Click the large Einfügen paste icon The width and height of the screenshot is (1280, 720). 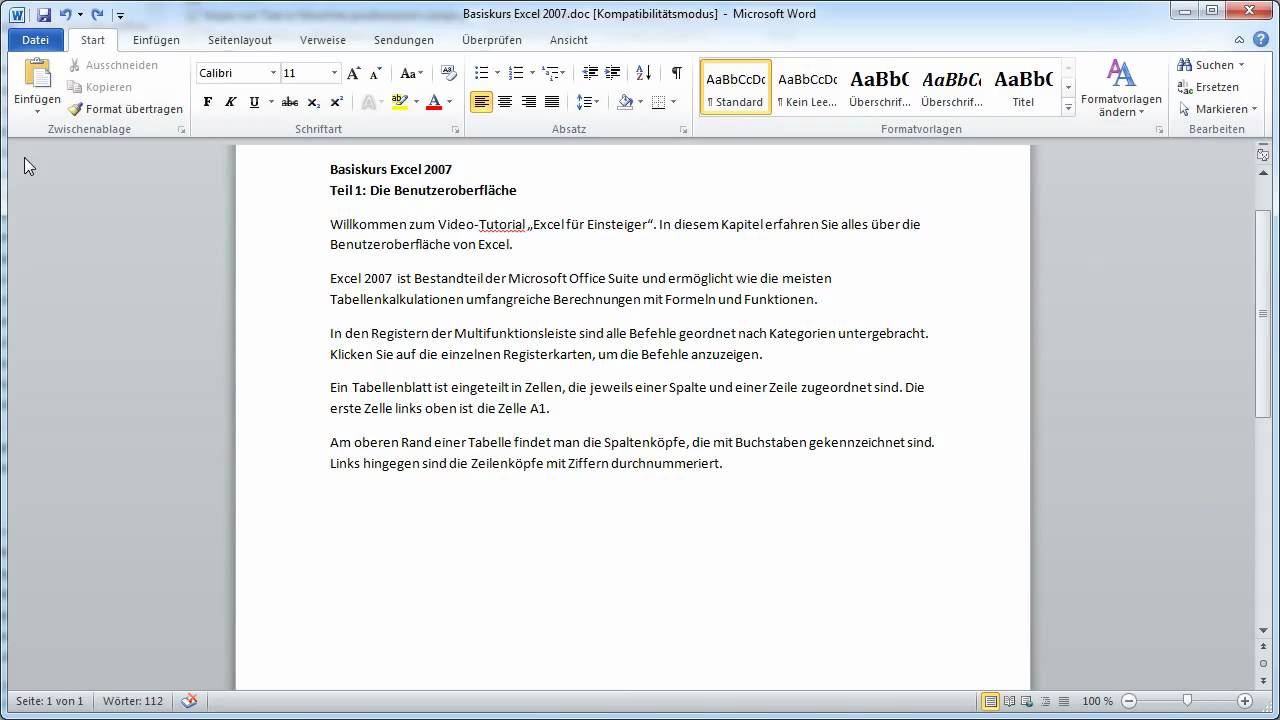[x=37, y=74]
